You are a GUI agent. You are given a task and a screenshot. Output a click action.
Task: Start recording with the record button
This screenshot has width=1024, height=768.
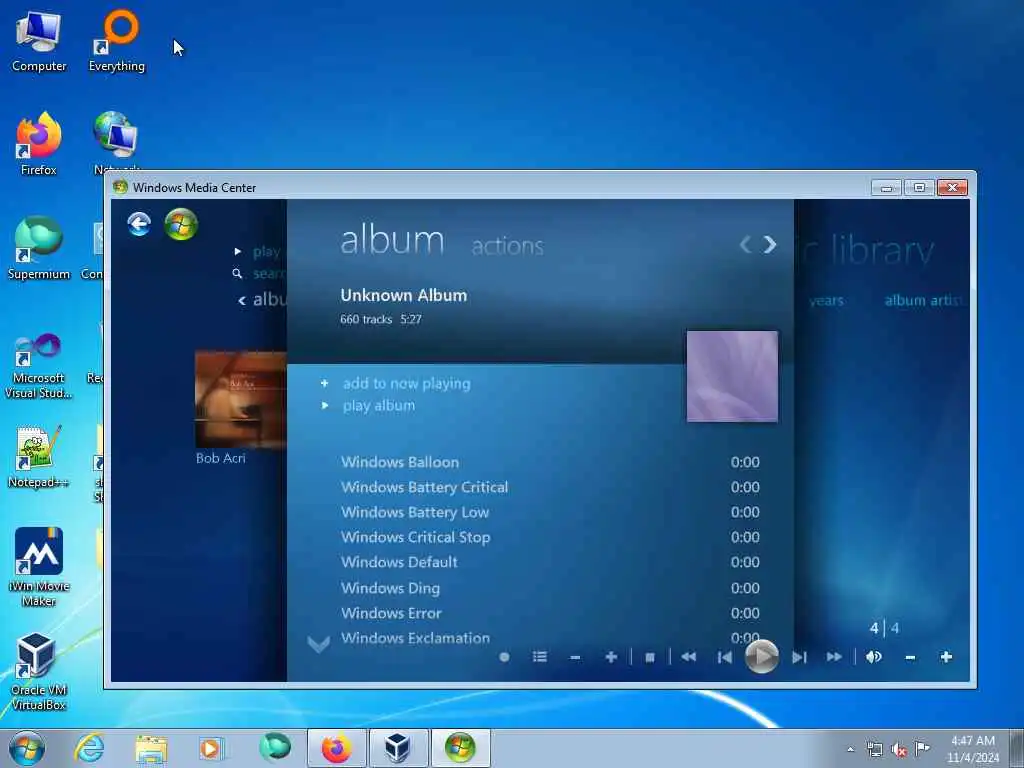(x=504, y=657)
